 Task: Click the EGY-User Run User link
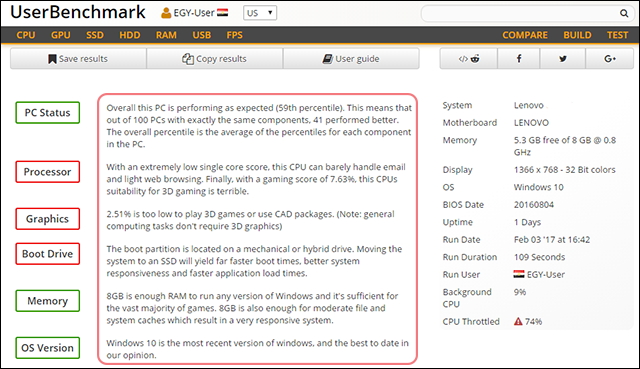tap(546, 275)
